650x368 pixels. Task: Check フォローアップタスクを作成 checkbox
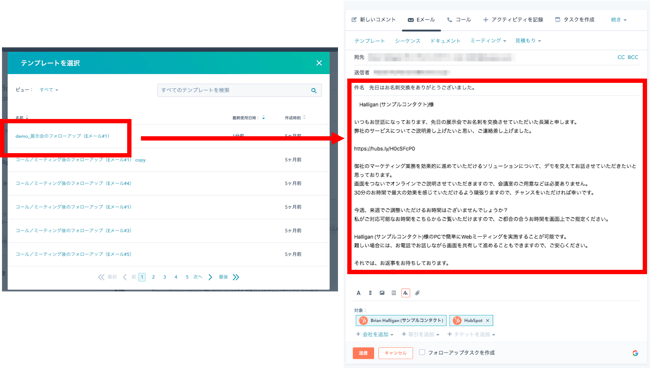click(x=422, y=352)
